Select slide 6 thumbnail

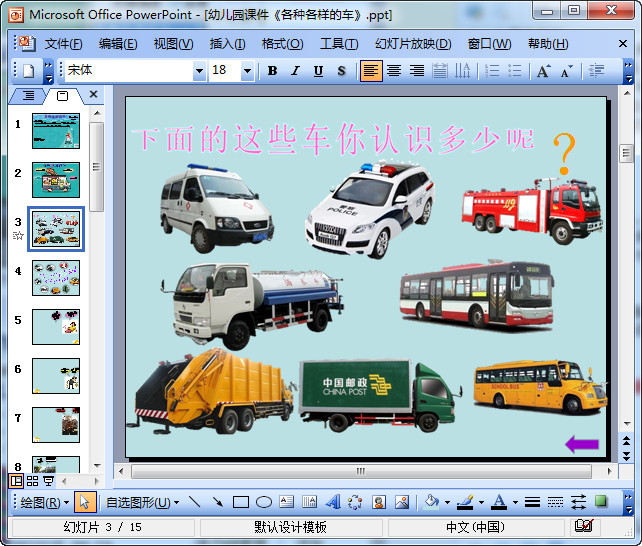click(x=56, y=376)
